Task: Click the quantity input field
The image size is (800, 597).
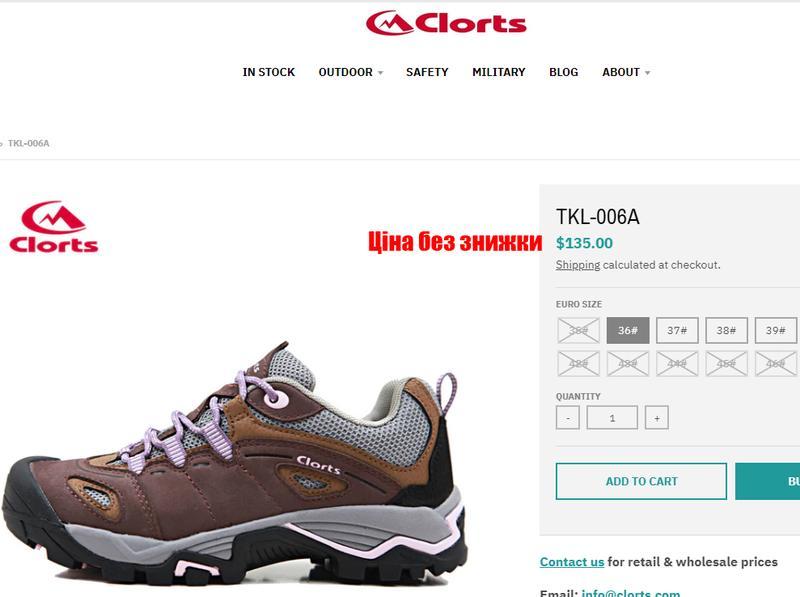Action: [x=612, y=417]
